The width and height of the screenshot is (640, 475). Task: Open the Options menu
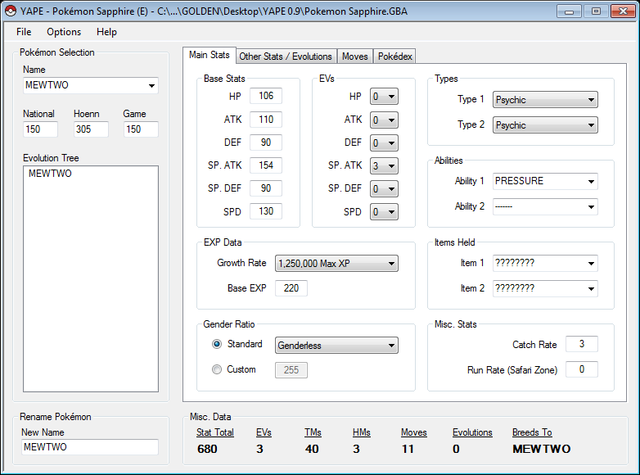(x=64, y=32)
